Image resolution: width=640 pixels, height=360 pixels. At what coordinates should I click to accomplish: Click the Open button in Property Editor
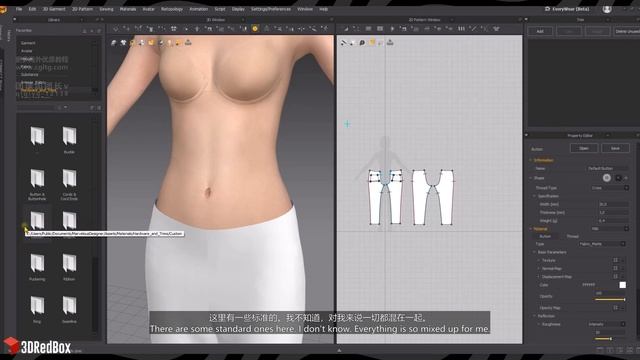(x=584, y=148)
